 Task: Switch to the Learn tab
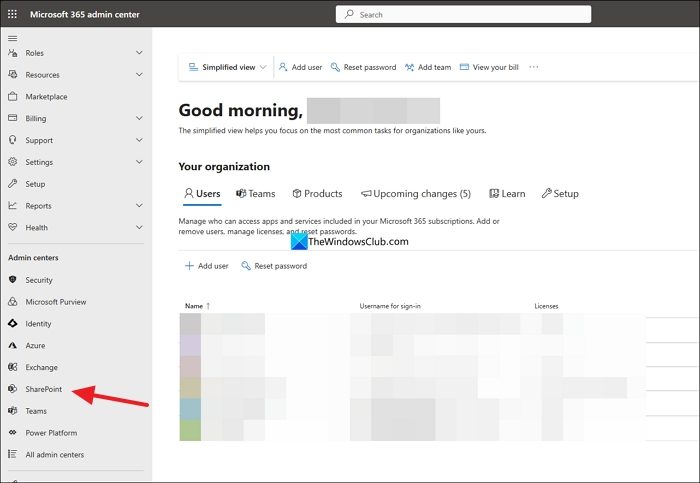pyautogui.click(x=507, y=194)
